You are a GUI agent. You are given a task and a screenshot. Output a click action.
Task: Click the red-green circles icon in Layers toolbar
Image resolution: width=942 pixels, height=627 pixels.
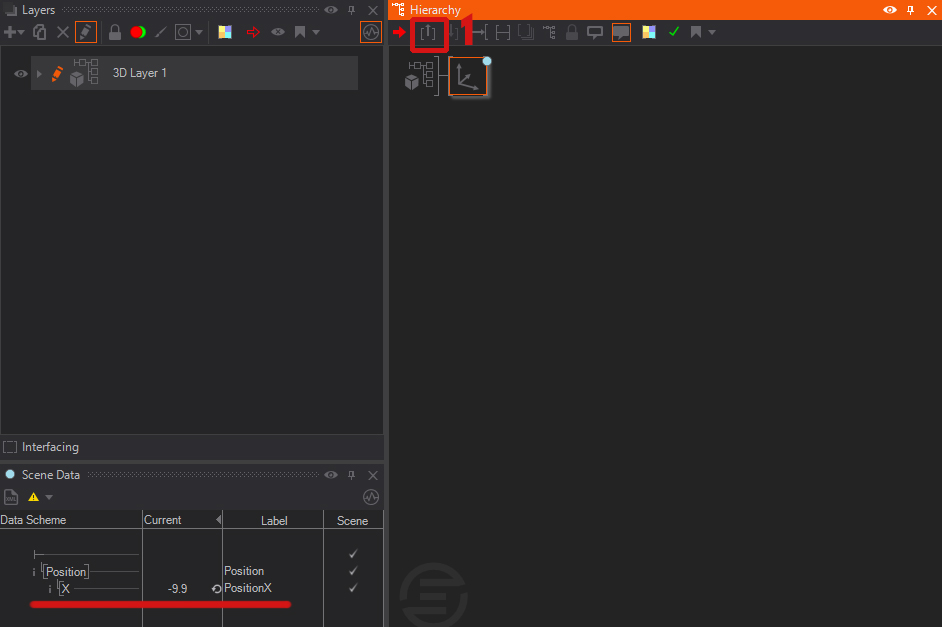pyautogui.click(x=138, y=32)
